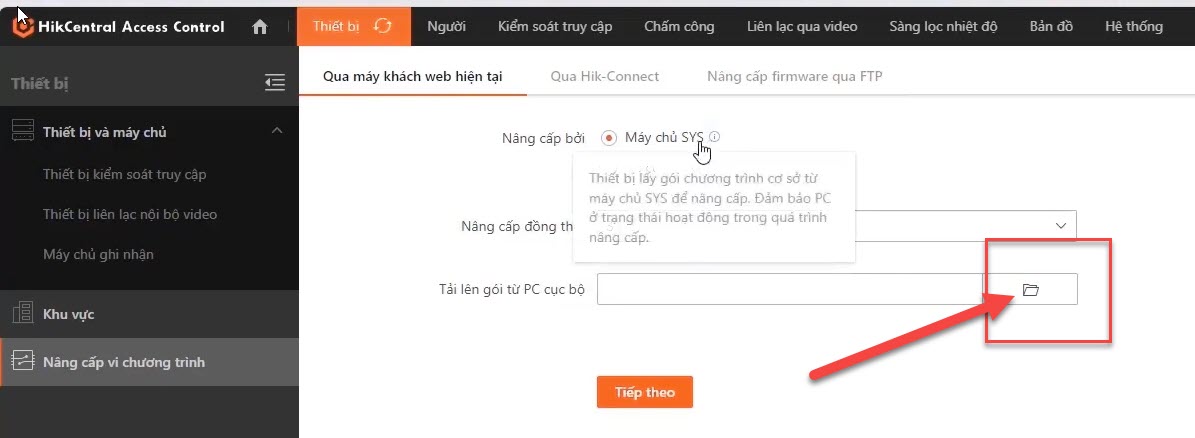The image size is (1195, 438).
Task: Select the Máy chủ SYS radio button
Action: [609, 138]
